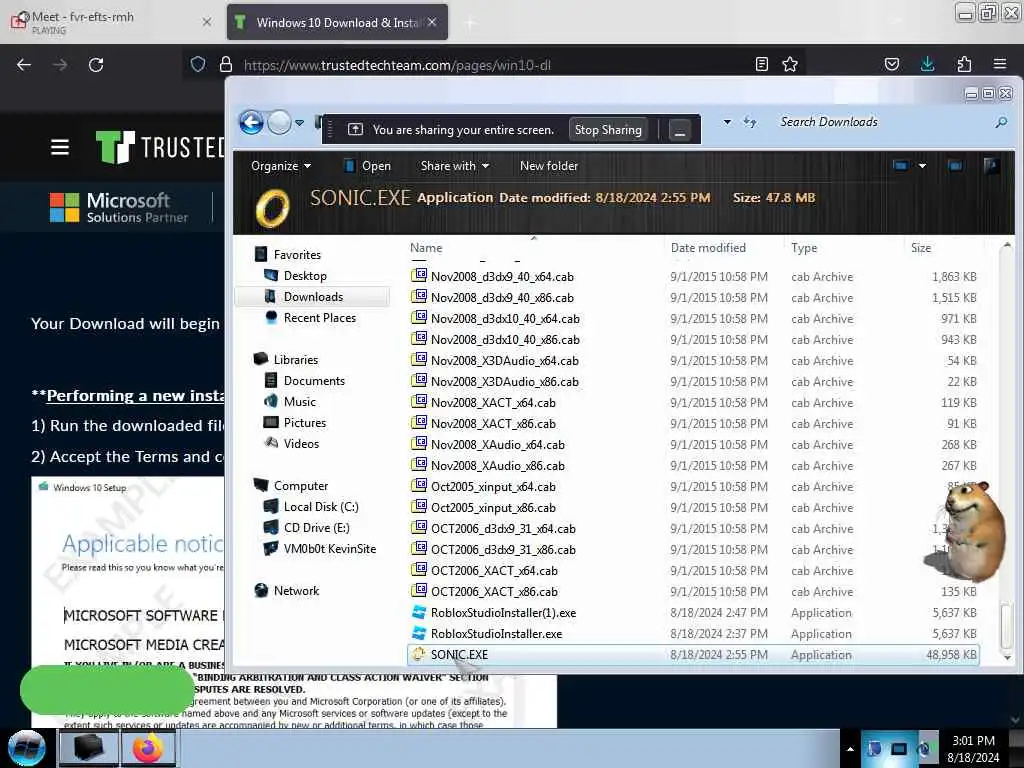The image size is (1024, 768).
Task: Sort by Size column header
Action: point(921,248)
